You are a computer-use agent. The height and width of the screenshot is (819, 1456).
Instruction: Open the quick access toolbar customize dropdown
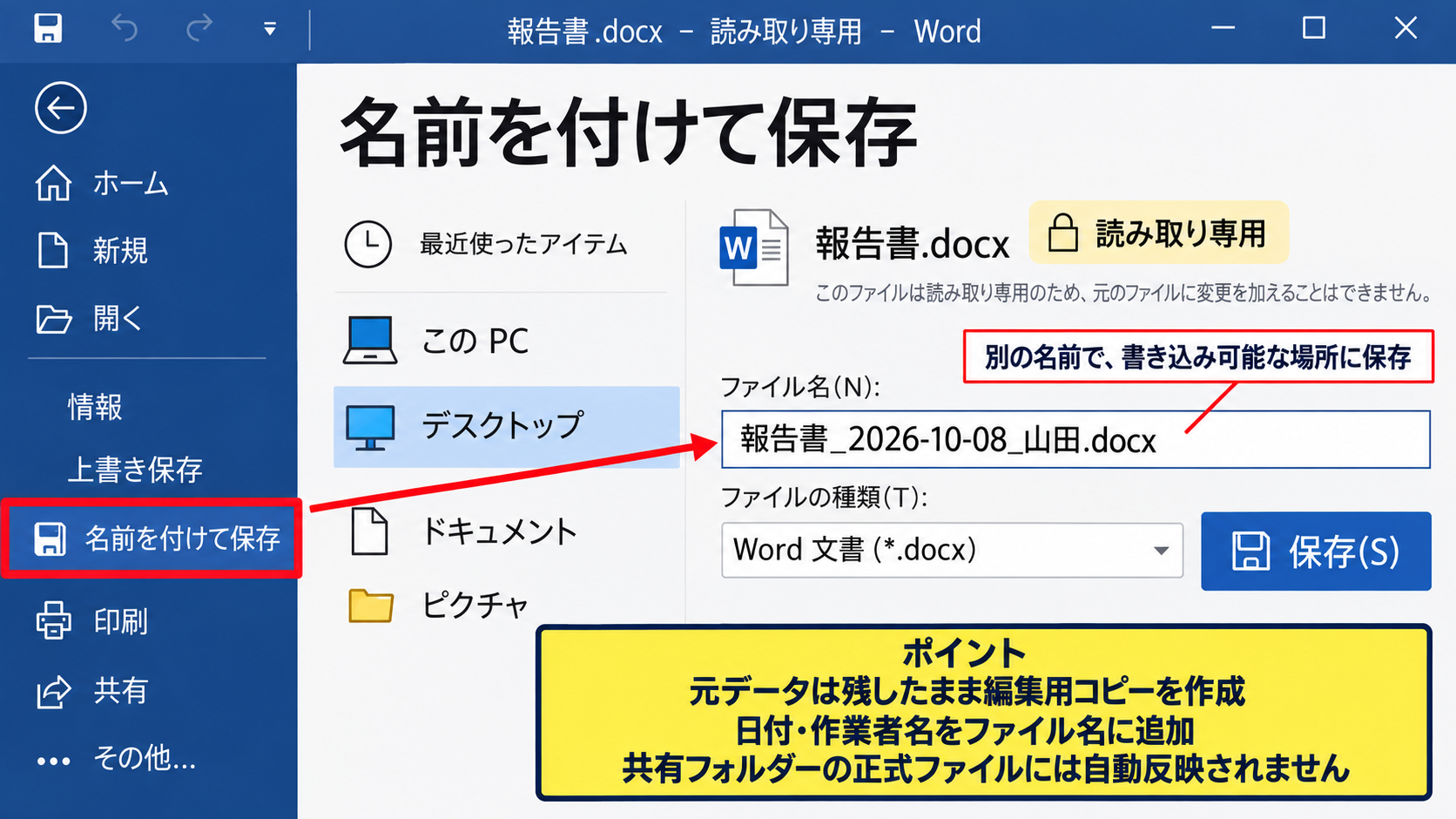coord(270,30)
